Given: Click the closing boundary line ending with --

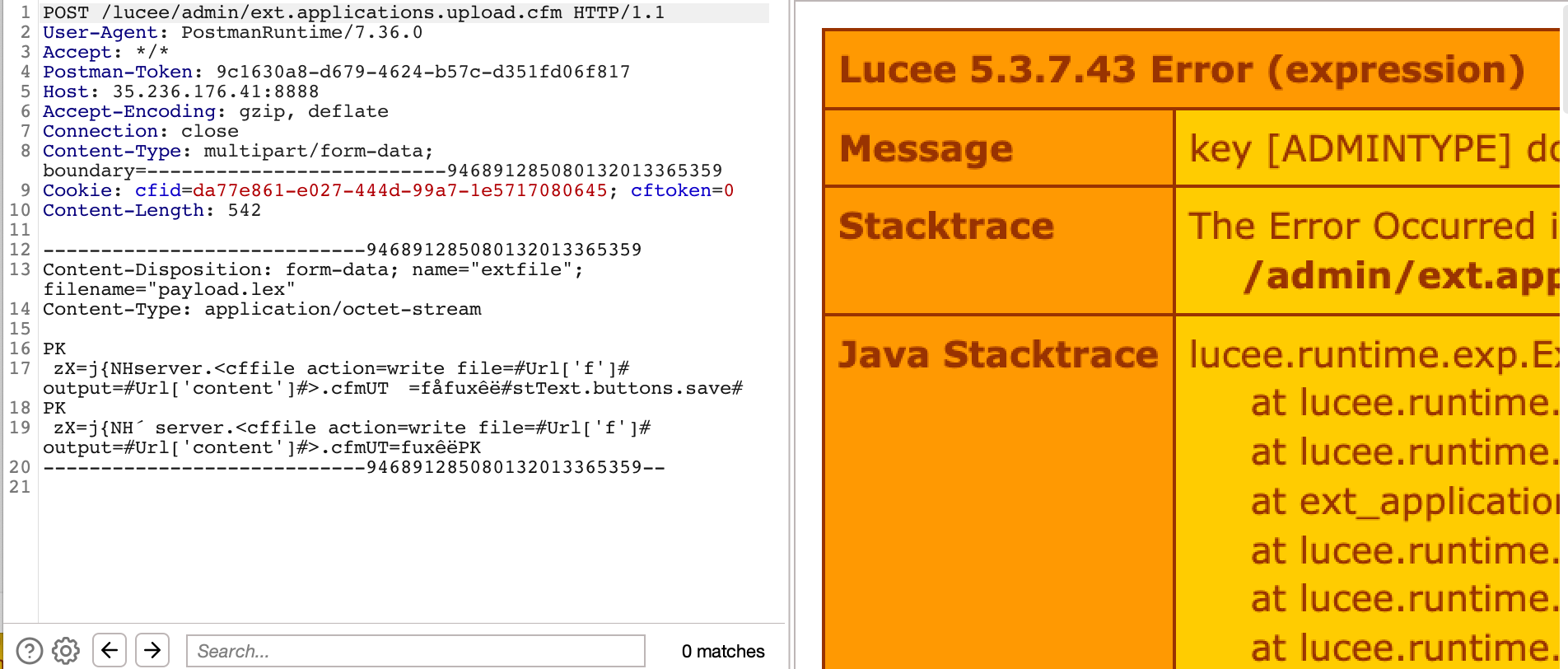Looking at the screenshot, I should [x=354, y=468].
